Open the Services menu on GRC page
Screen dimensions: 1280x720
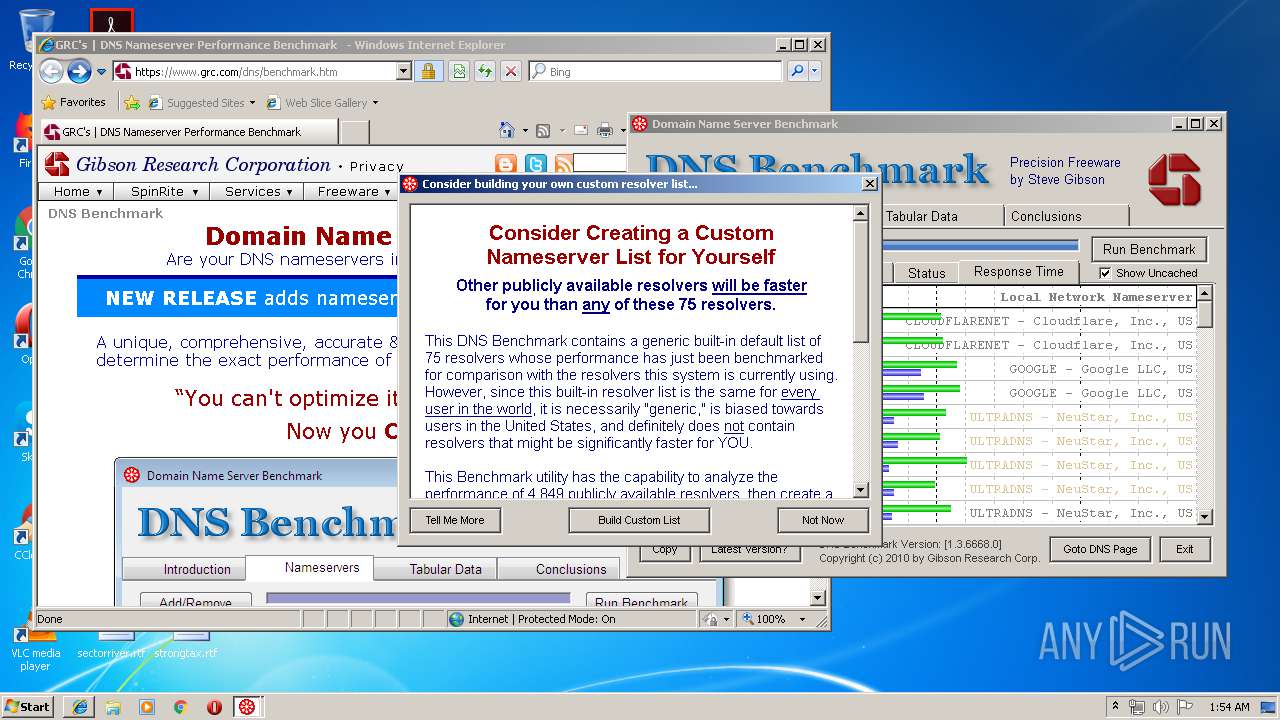point(258,191)
